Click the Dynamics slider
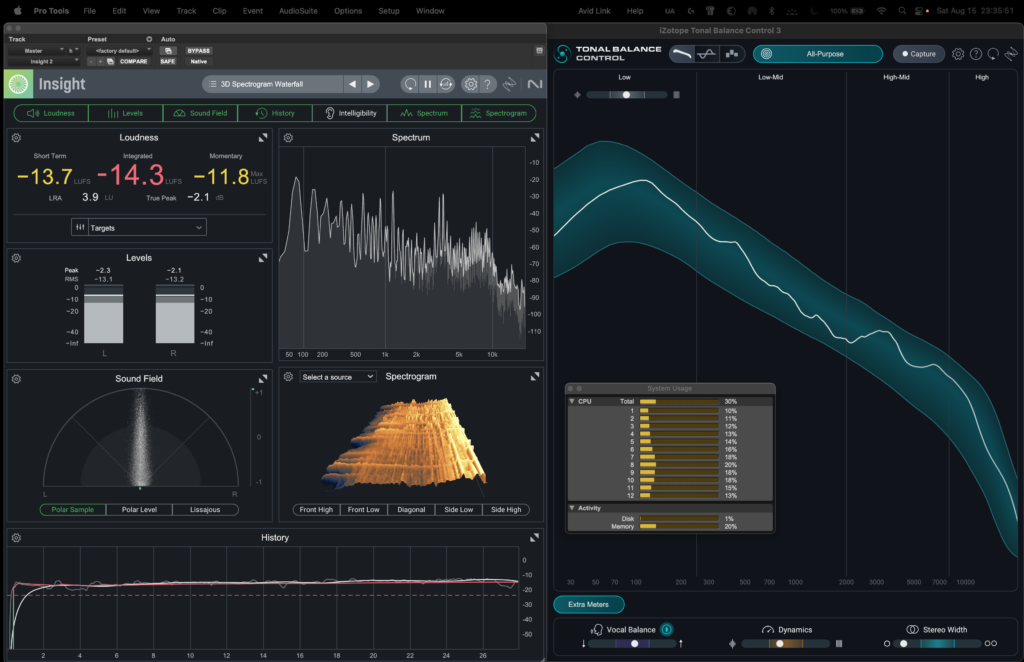 pos(785,644)
